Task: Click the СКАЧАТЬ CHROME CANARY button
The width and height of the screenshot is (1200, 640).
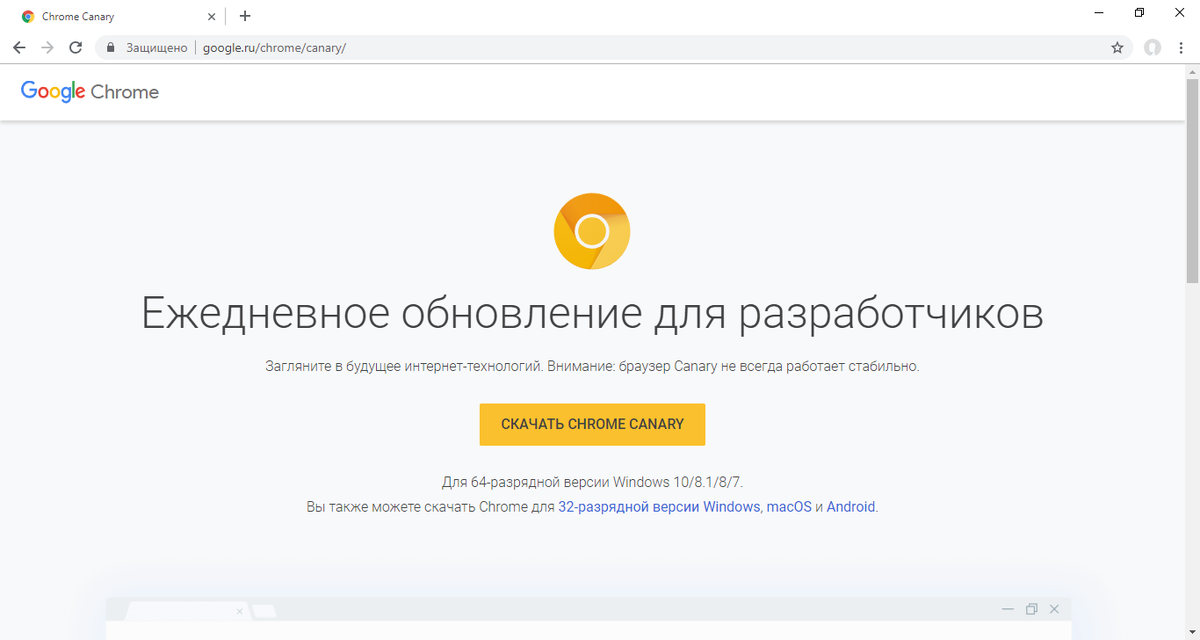Action: click(592, 424)
